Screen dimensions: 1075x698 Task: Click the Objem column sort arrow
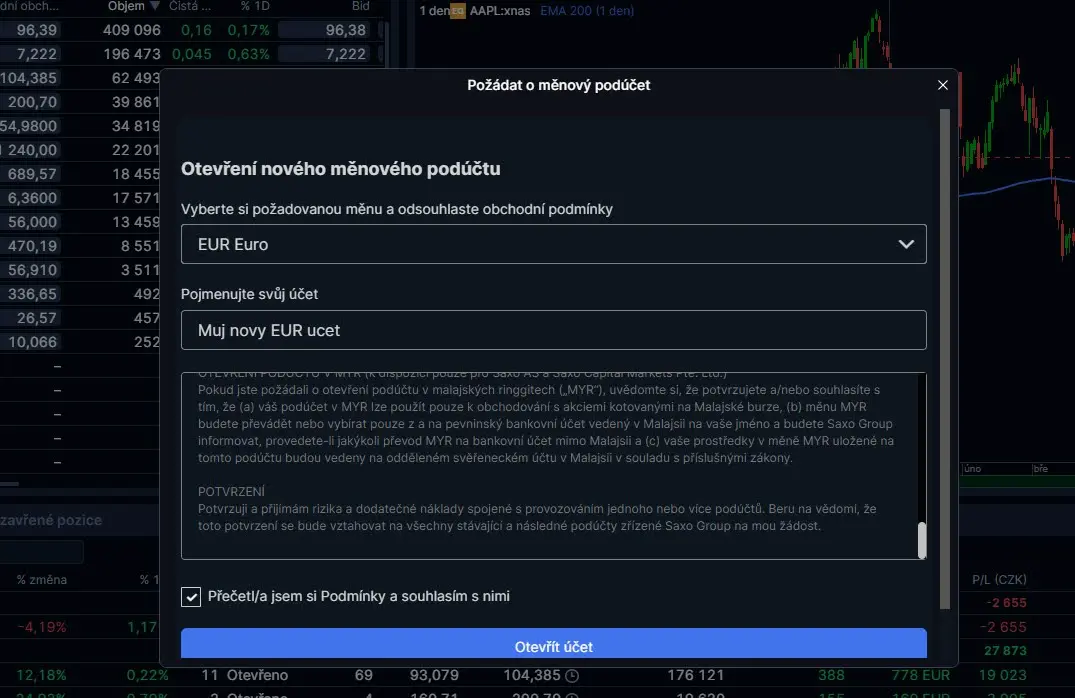pos(154,6)
